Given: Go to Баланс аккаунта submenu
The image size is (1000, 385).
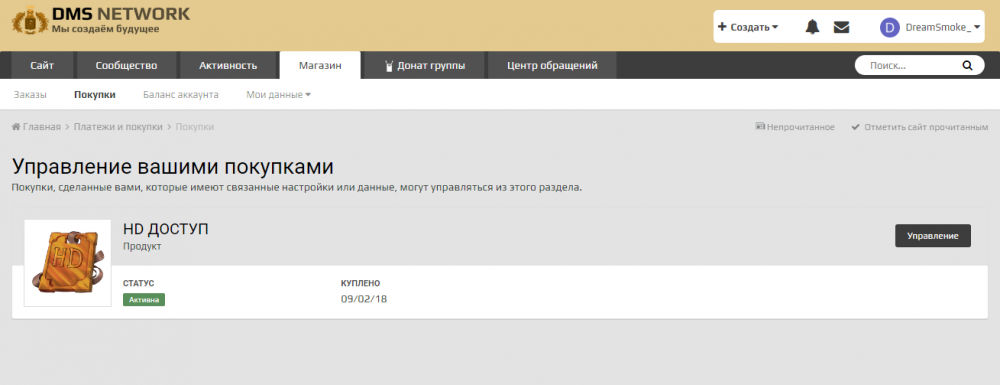Looking at the screenshot, I should point(181,94).
